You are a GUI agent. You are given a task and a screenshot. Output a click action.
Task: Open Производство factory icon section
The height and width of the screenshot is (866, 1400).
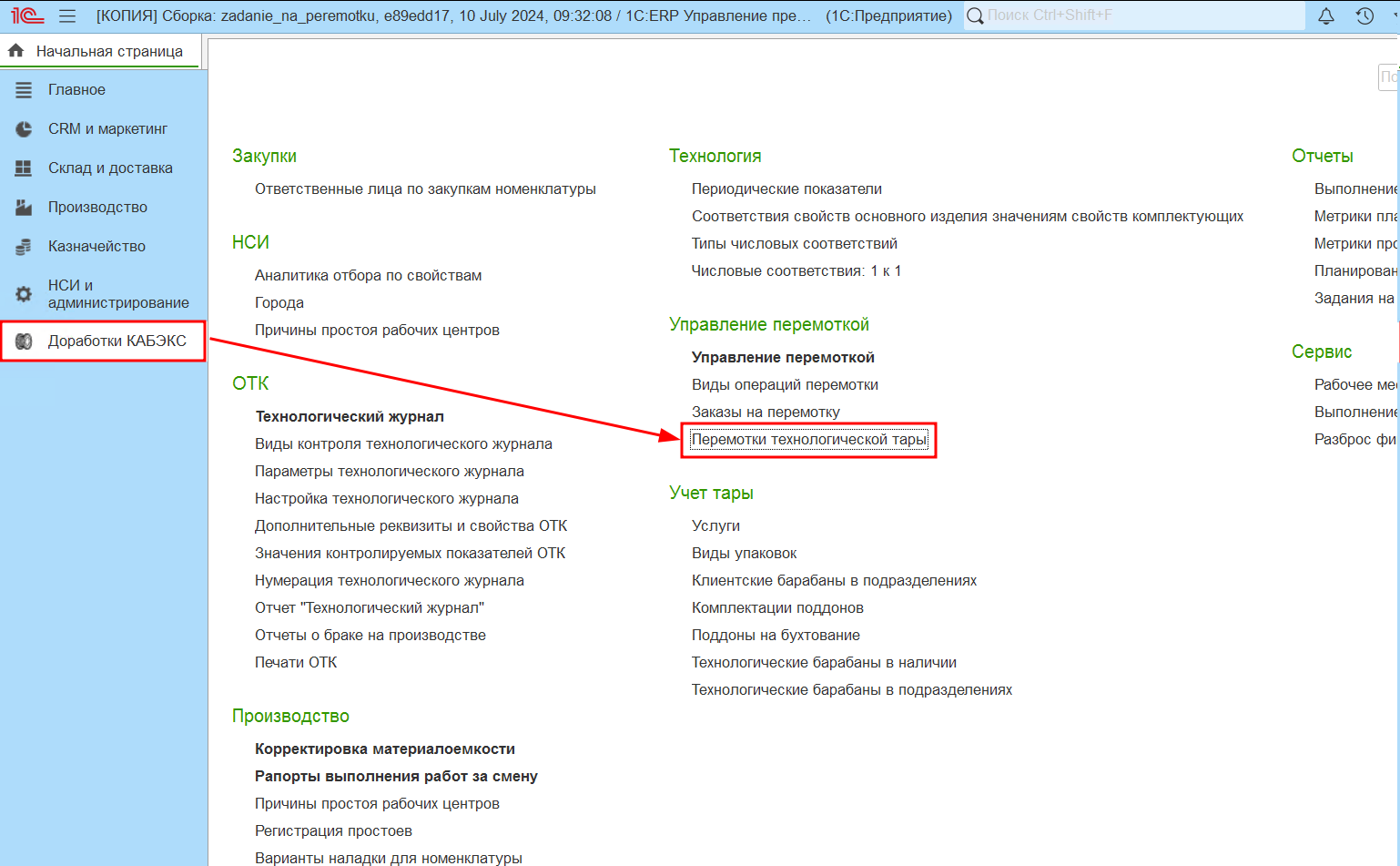(24, 208)
